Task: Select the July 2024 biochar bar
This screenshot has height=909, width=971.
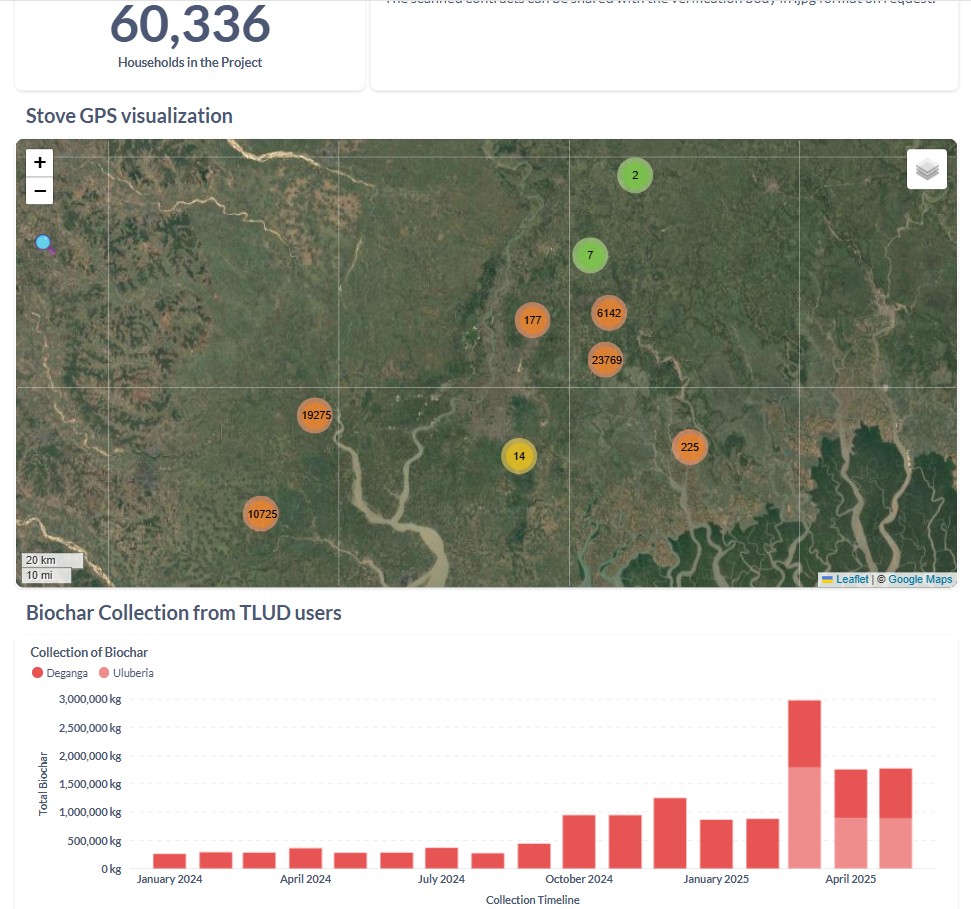Action: pyautogui.click(x=442, y=858)
